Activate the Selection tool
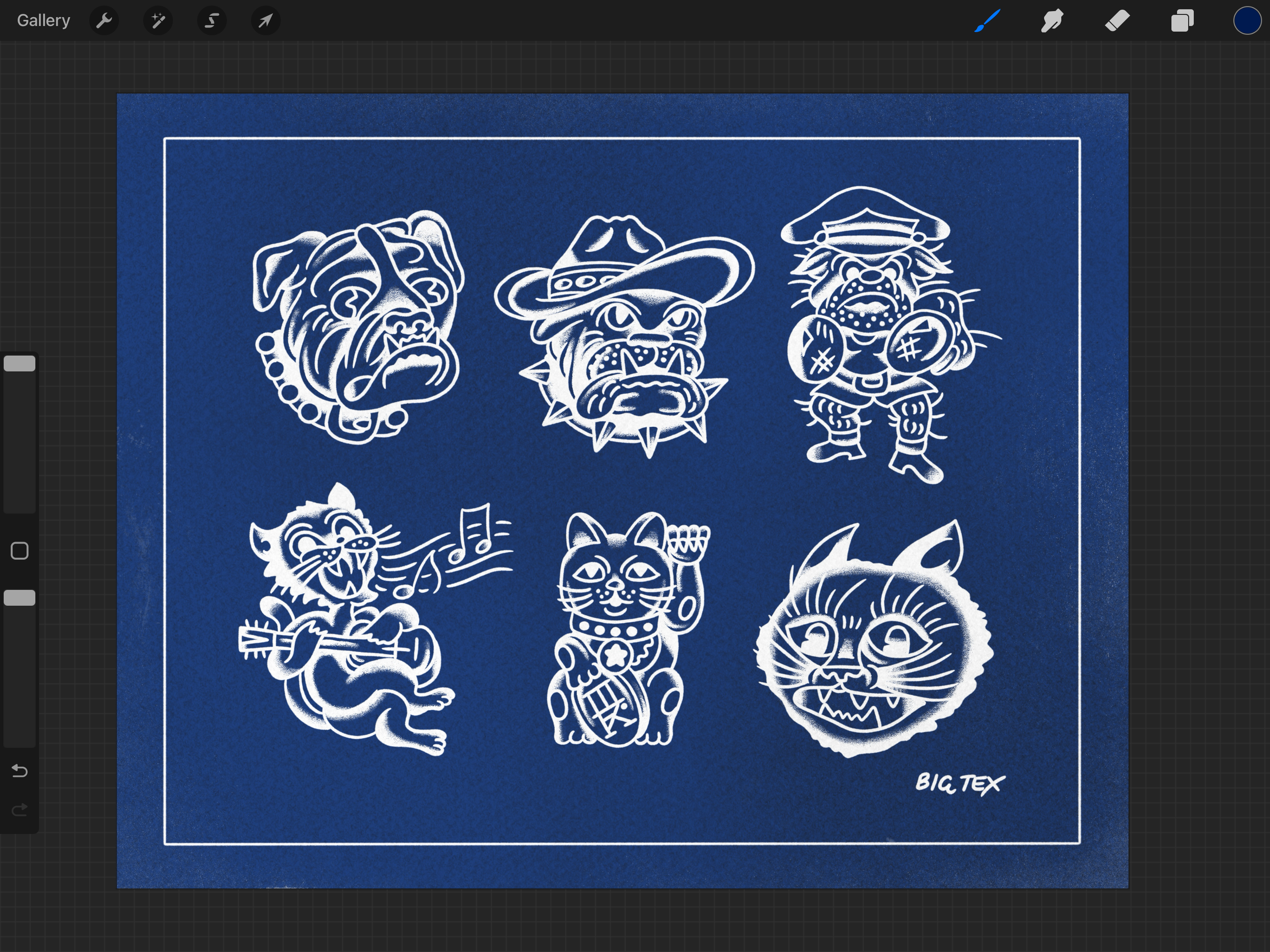Image resolution: width=1270 pixels, height=952 pixels. tap(212, 21)
